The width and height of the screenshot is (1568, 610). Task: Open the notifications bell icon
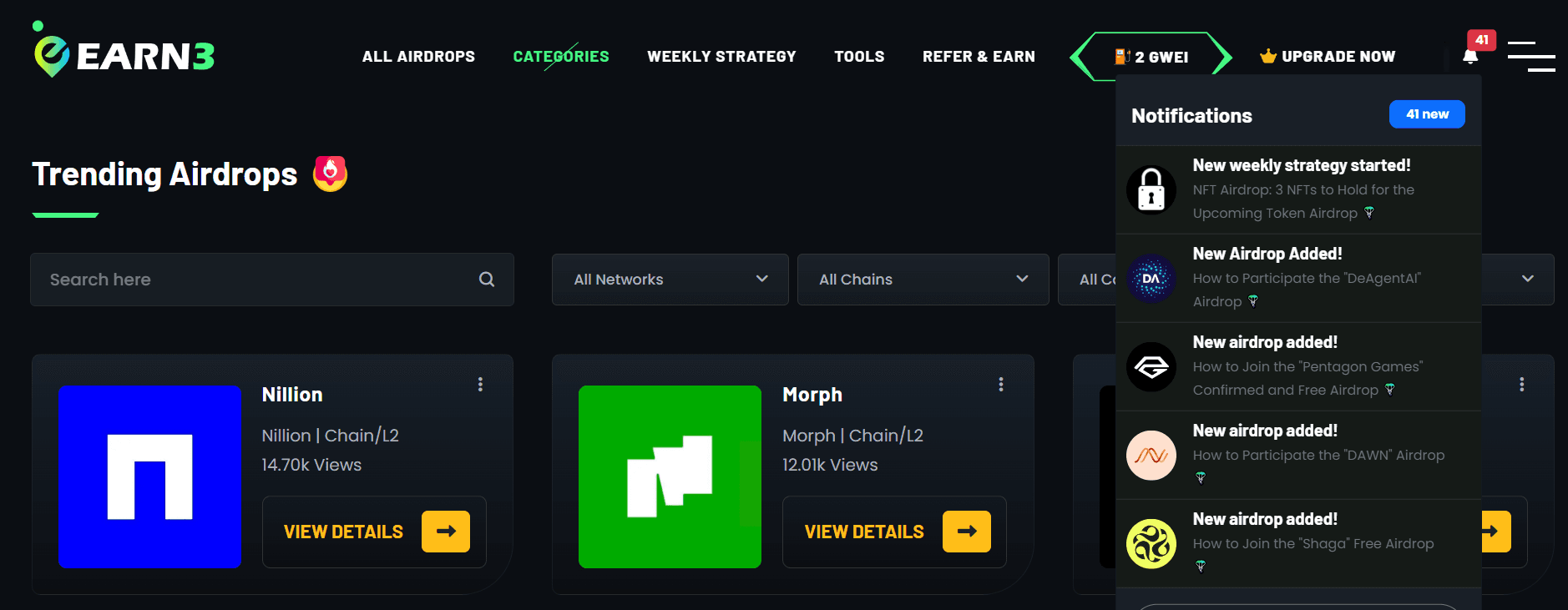[1470, 57]
